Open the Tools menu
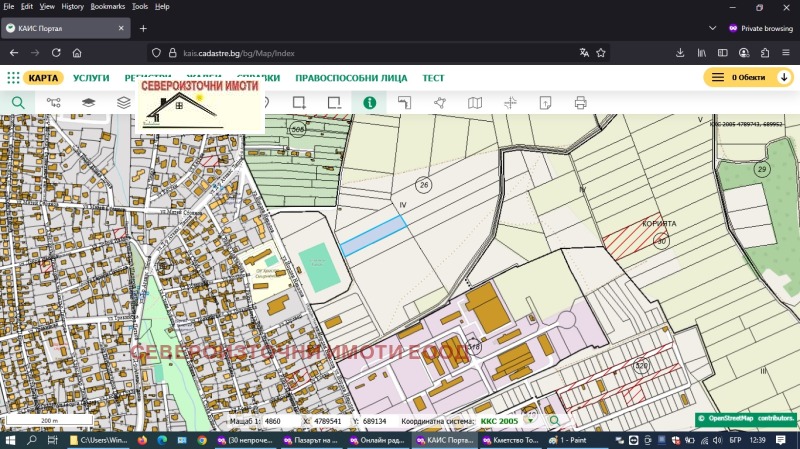This screenshot has width=800, height=449. coord(140,7)
